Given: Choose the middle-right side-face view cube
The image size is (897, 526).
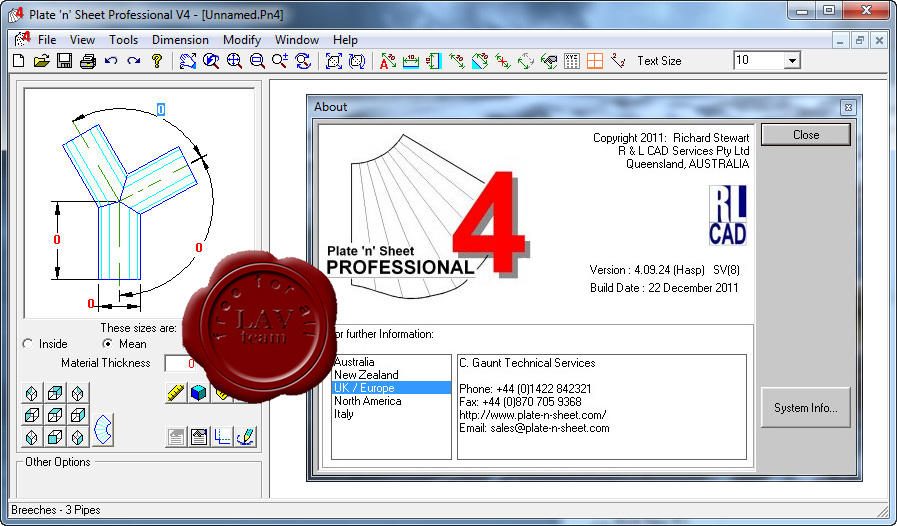Looking at the screenshot, I should click(78, 414).
